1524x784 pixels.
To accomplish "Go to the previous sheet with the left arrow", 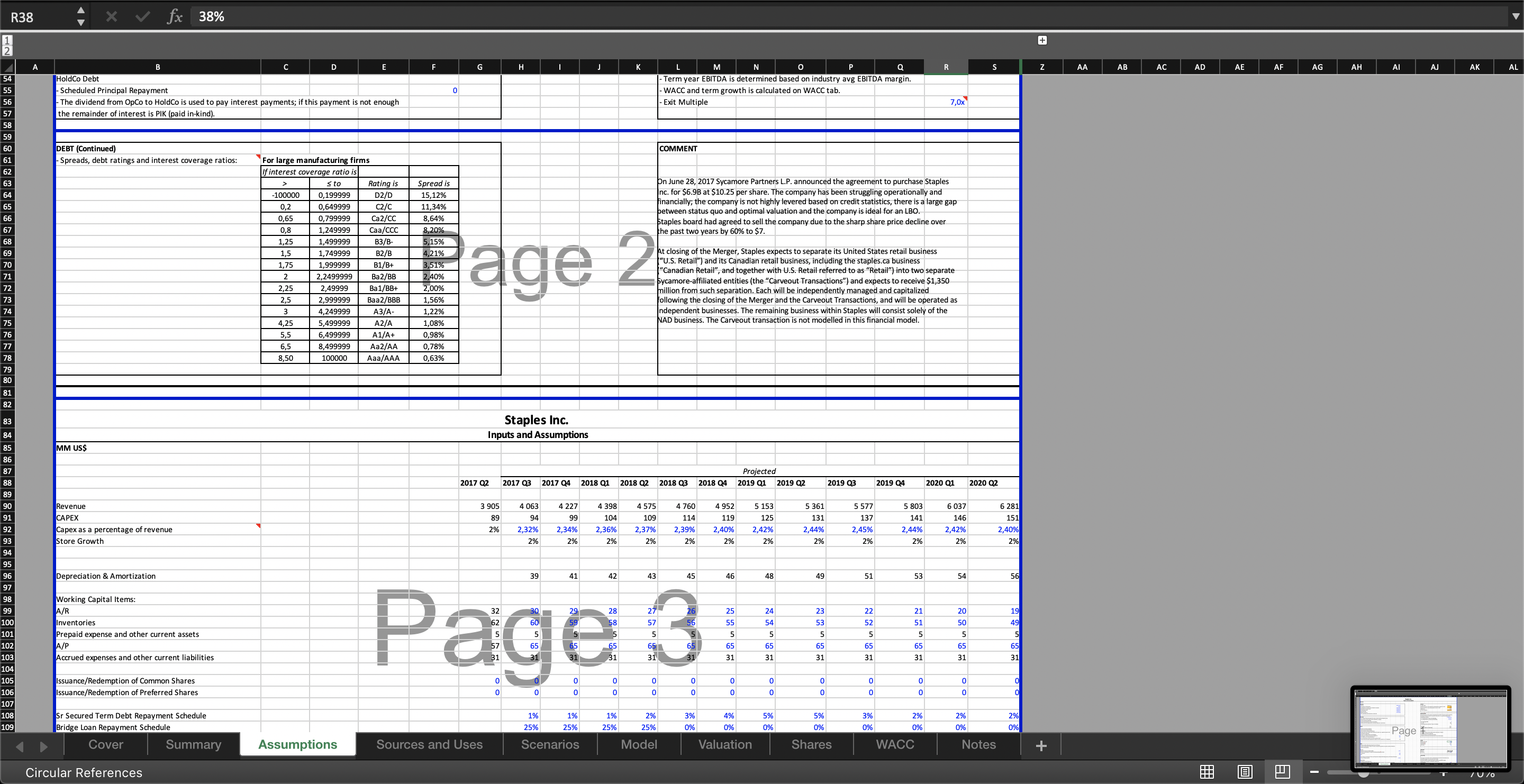I will [x=20, y=746].
